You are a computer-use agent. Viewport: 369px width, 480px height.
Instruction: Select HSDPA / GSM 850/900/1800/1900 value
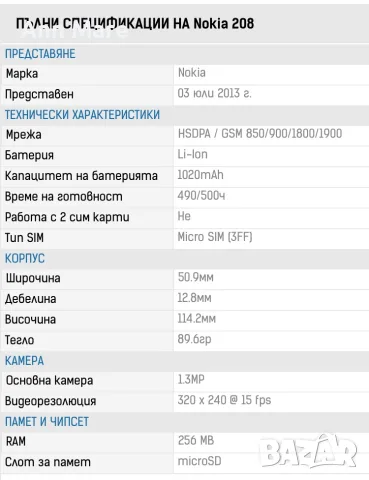(x=260, y=134)
